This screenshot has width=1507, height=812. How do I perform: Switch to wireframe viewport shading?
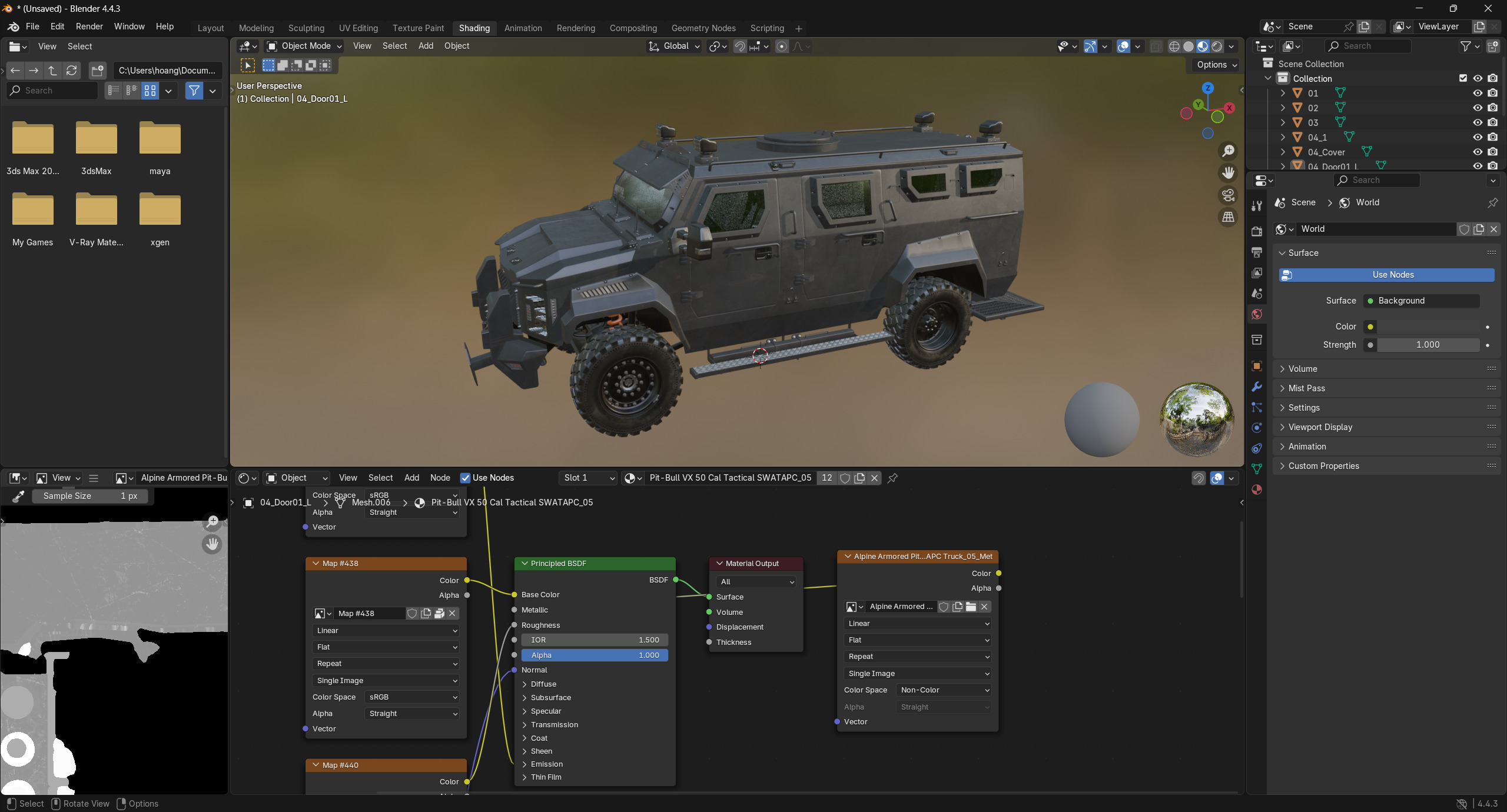(x=1174, y=46)
